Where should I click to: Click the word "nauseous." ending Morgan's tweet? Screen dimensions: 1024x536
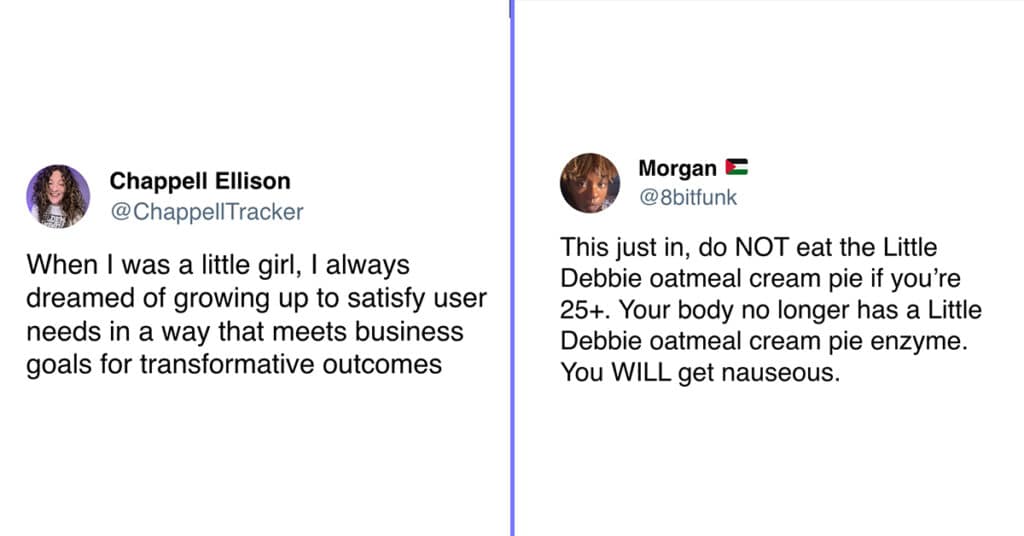point(792,373)
